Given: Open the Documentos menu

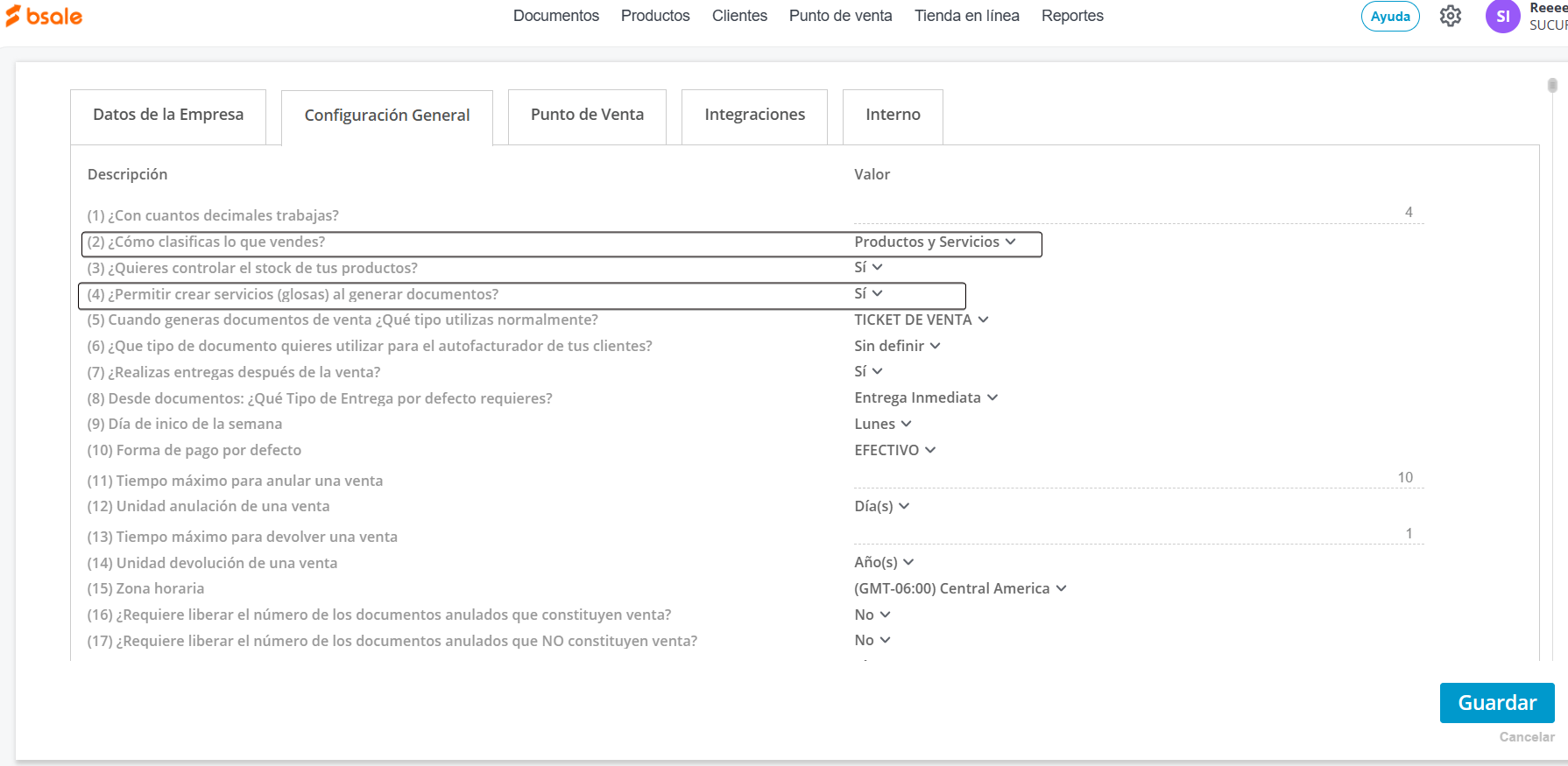Looking at the screenshot, I should point(556,16).
